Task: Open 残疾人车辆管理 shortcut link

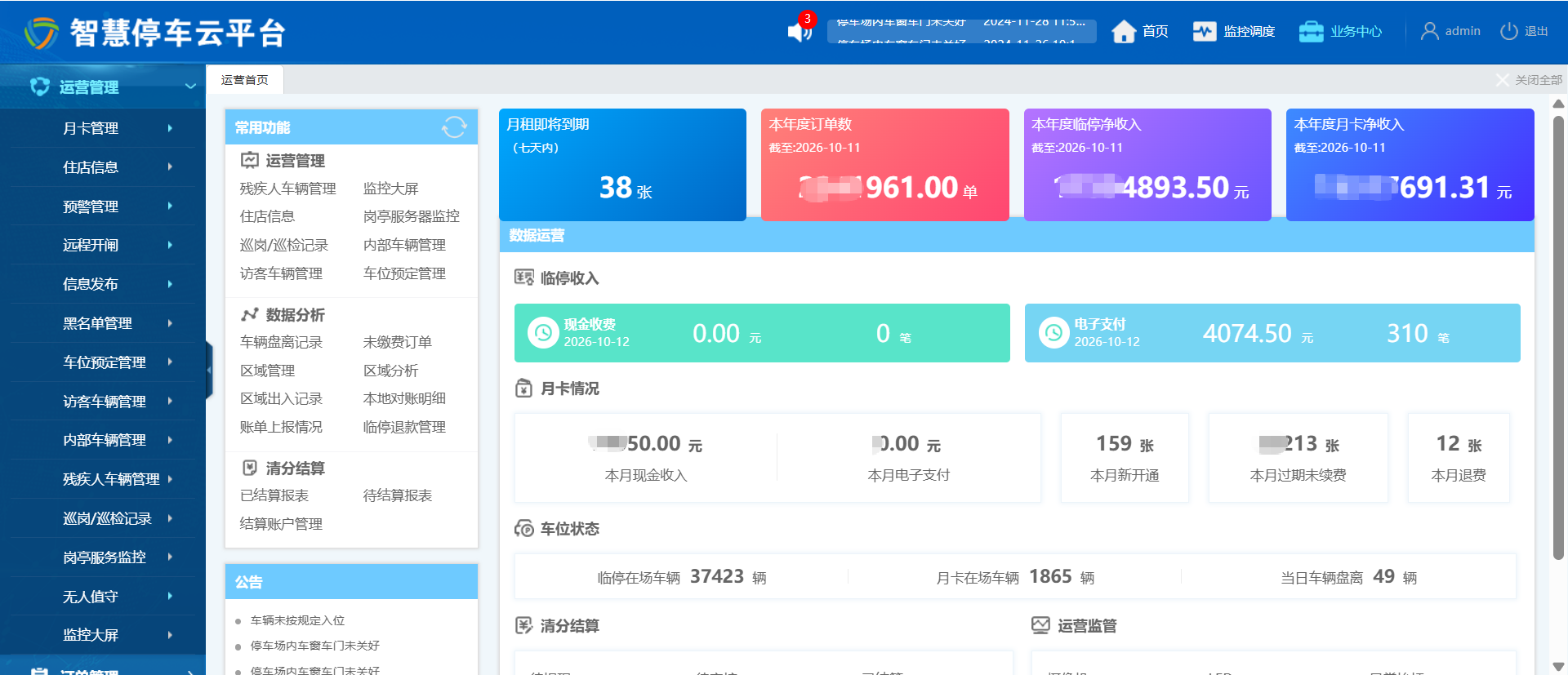Action: click(x=287, y=189)
